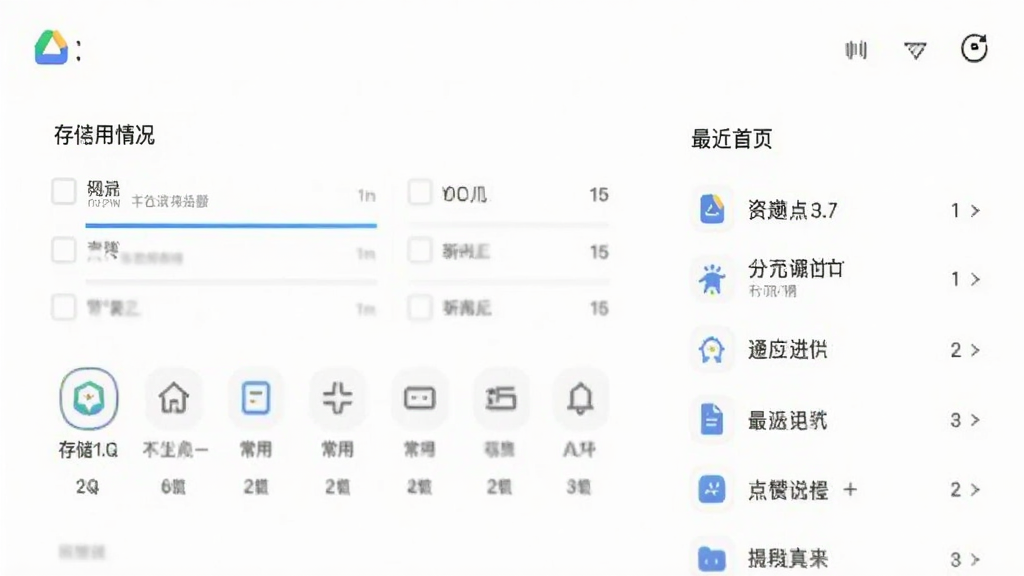
Task: Click the blue Drive file icon beside 3.7 entry
Action: click(712, 210)
